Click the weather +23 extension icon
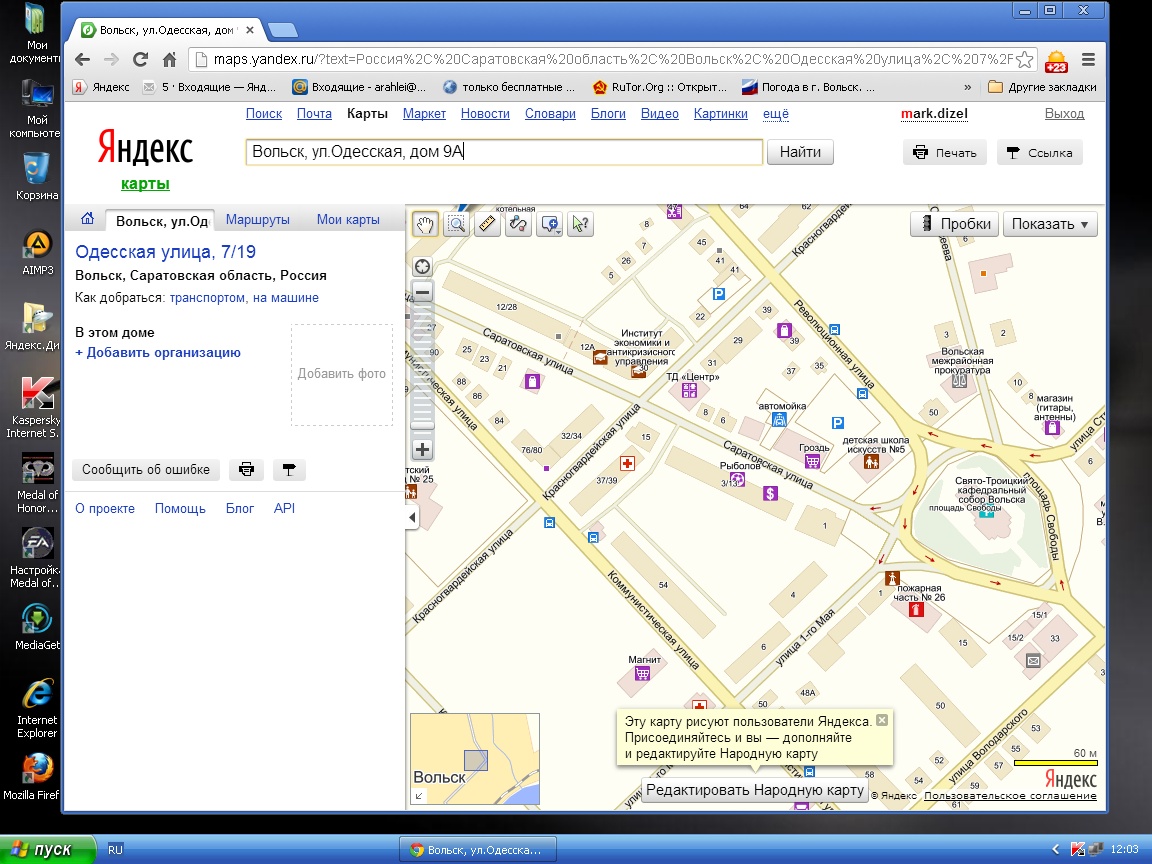1152x864 pixels. (x=1056, y=61)
